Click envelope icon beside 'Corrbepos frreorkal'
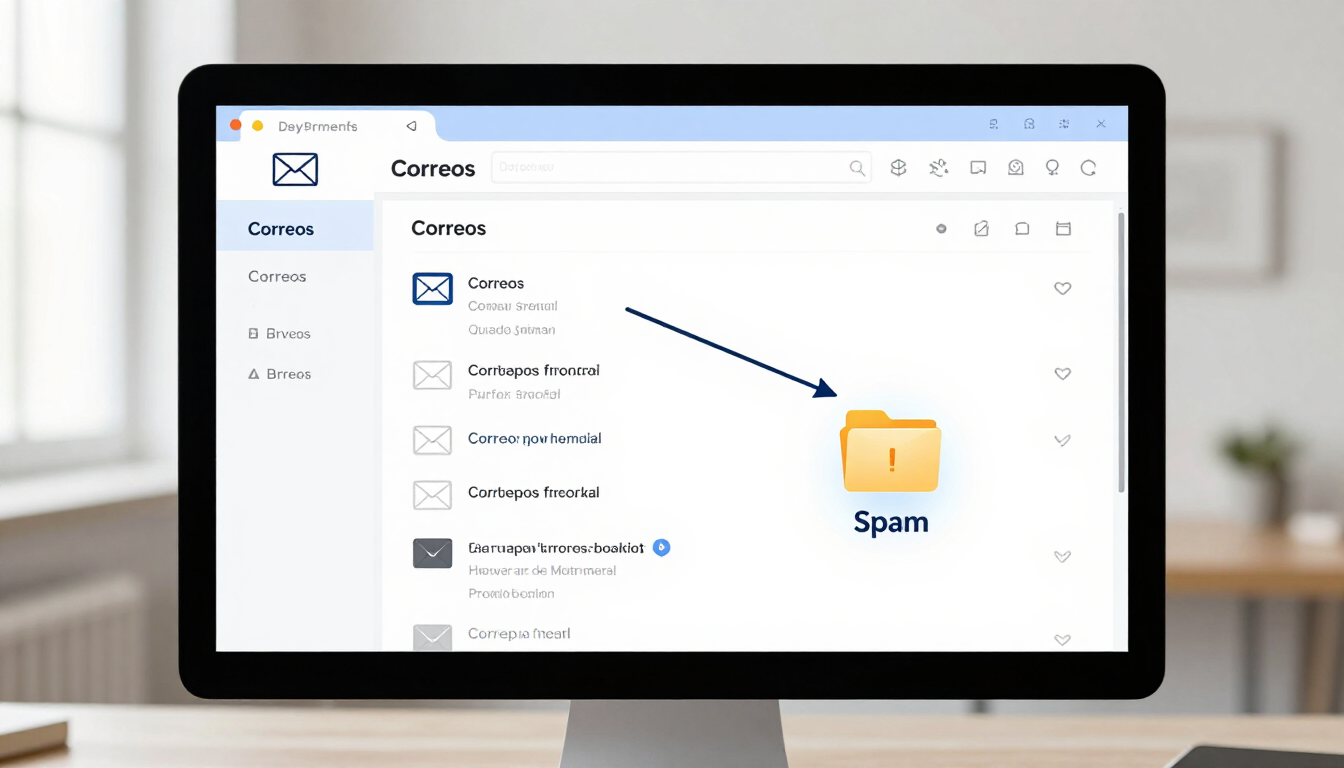This screenshot has height=768, width=1344. 432,494
